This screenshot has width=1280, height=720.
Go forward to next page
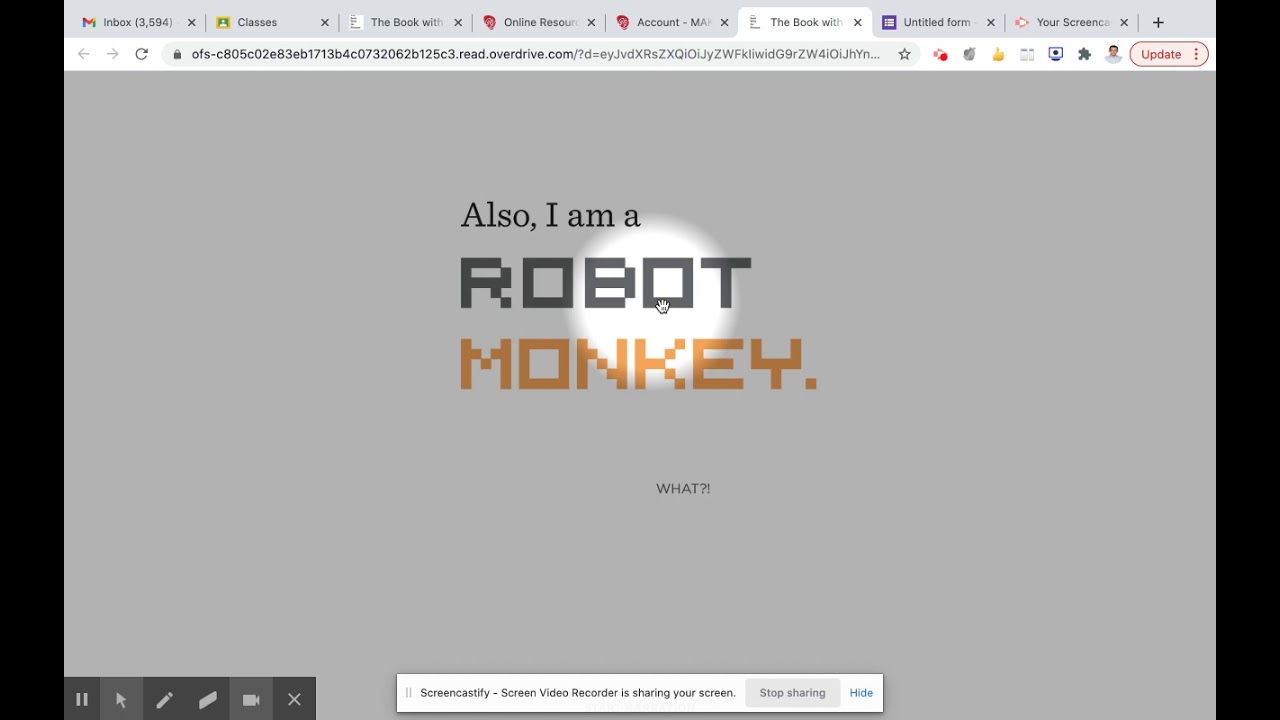click(x=112, y=54)
